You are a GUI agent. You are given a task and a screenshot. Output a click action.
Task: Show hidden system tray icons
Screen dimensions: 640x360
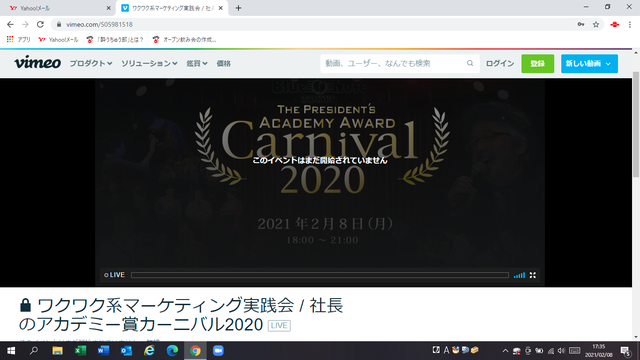(x=505, y=351)
